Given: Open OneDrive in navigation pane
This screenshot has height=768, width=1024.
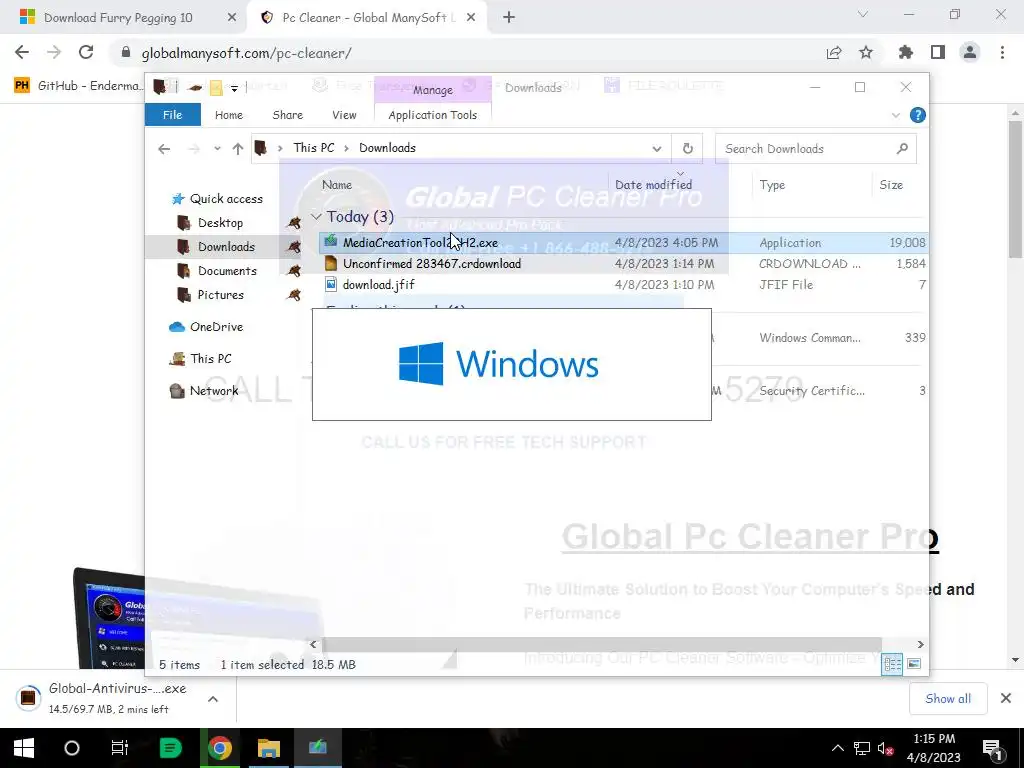Looking at the screenshot, I should [x=216, y=327].
